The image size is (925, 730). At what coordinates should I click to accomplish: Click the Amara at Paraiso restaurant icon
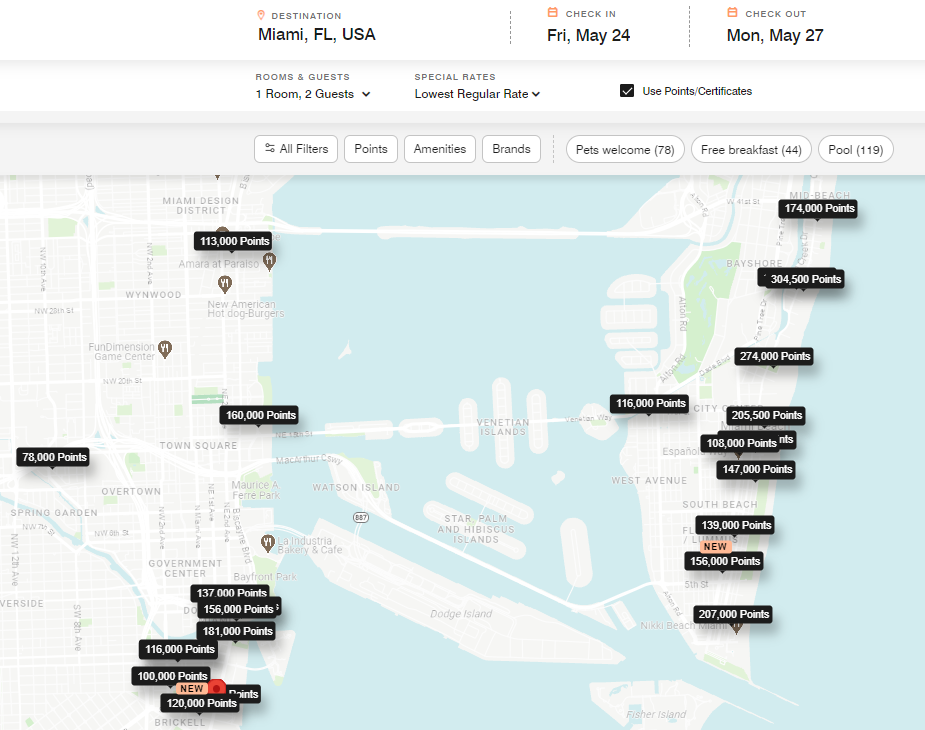pyautogui.click(x=269, y=261)
